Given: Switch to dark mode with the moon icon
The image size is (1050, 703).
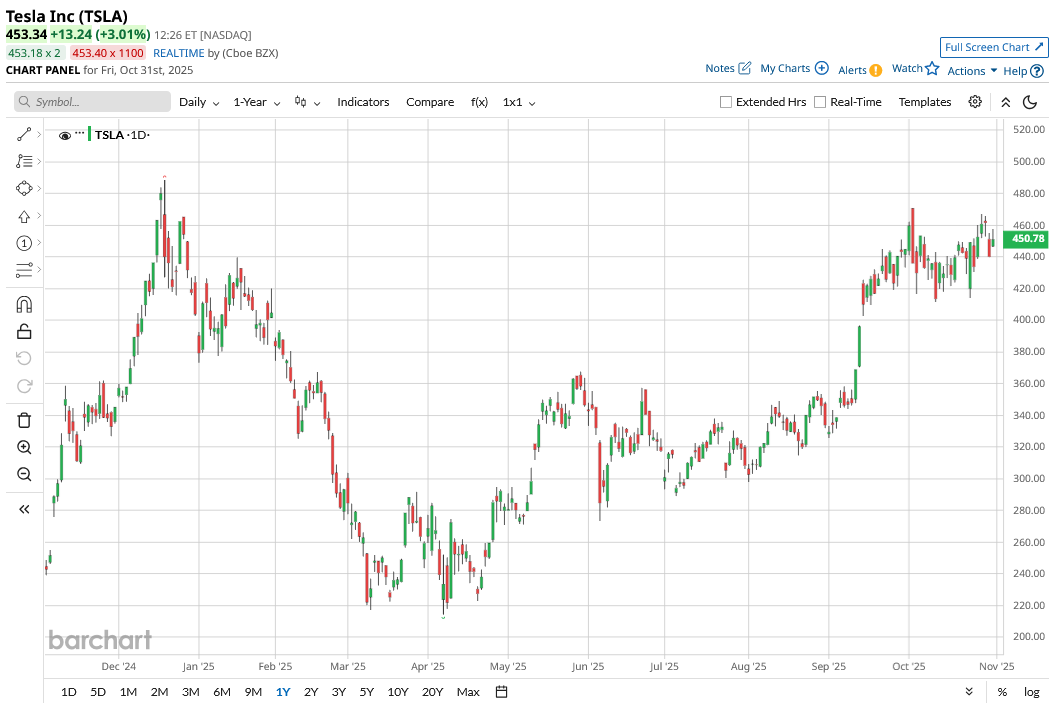Looking at the screenshot, I should 1029,102.
